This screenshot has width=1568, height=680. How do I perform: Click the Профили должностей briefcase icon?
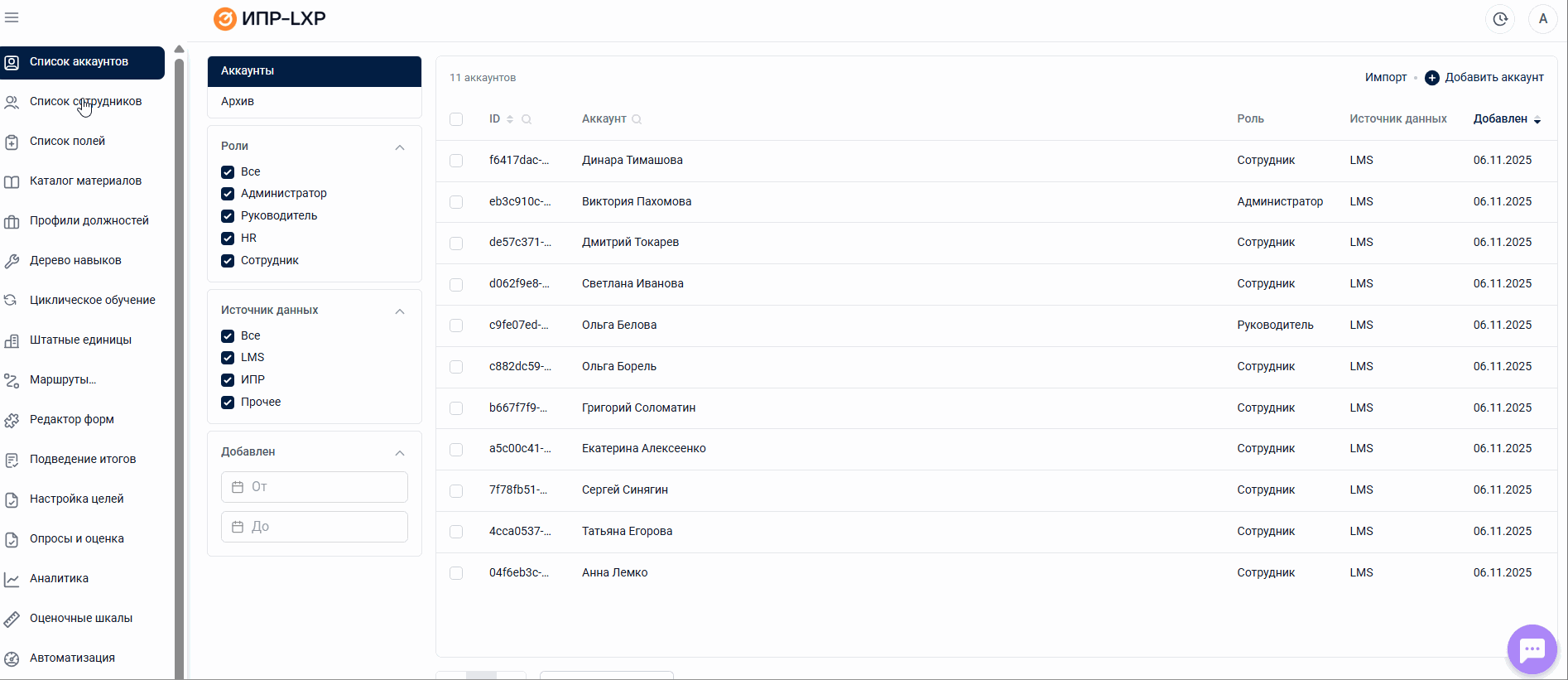coord(12,221)
